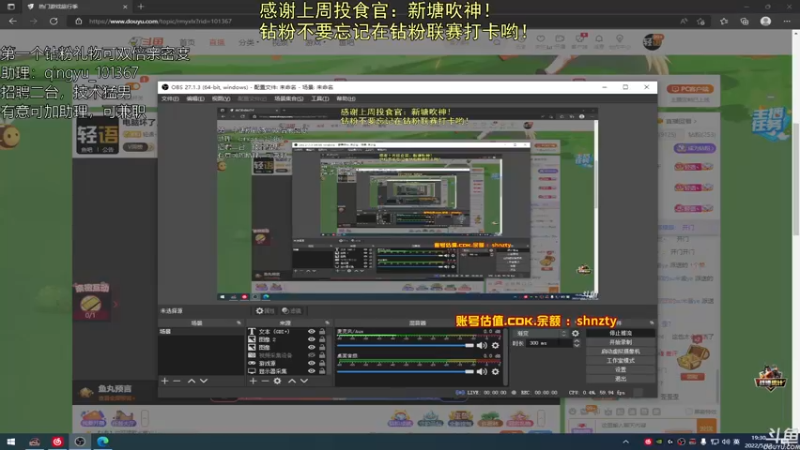Open Windows Start menu
The image size is (800, 450).
point(11,441)
